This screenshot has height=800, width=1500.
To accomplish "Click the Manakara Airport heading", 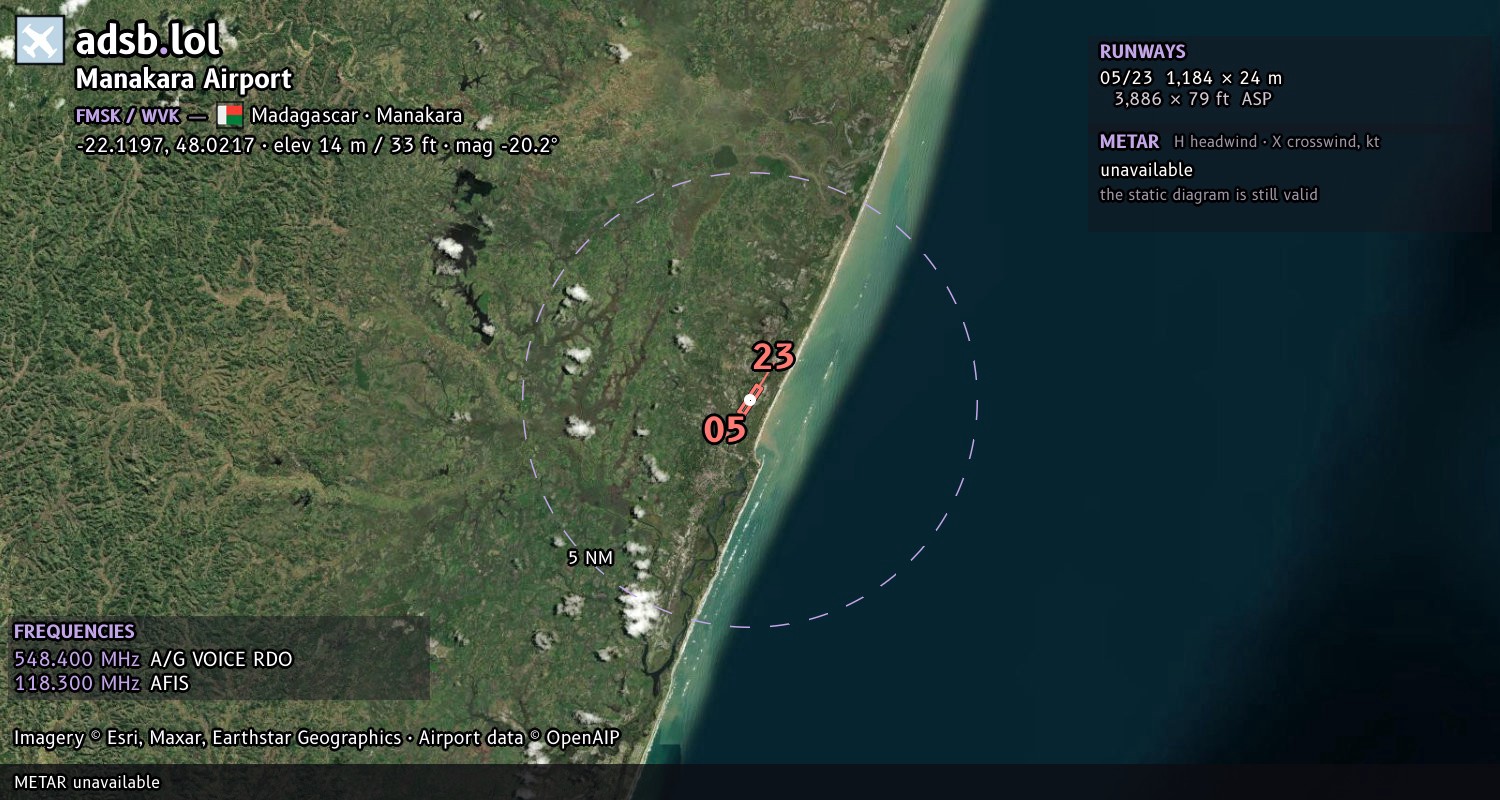I will click(184, 79).
